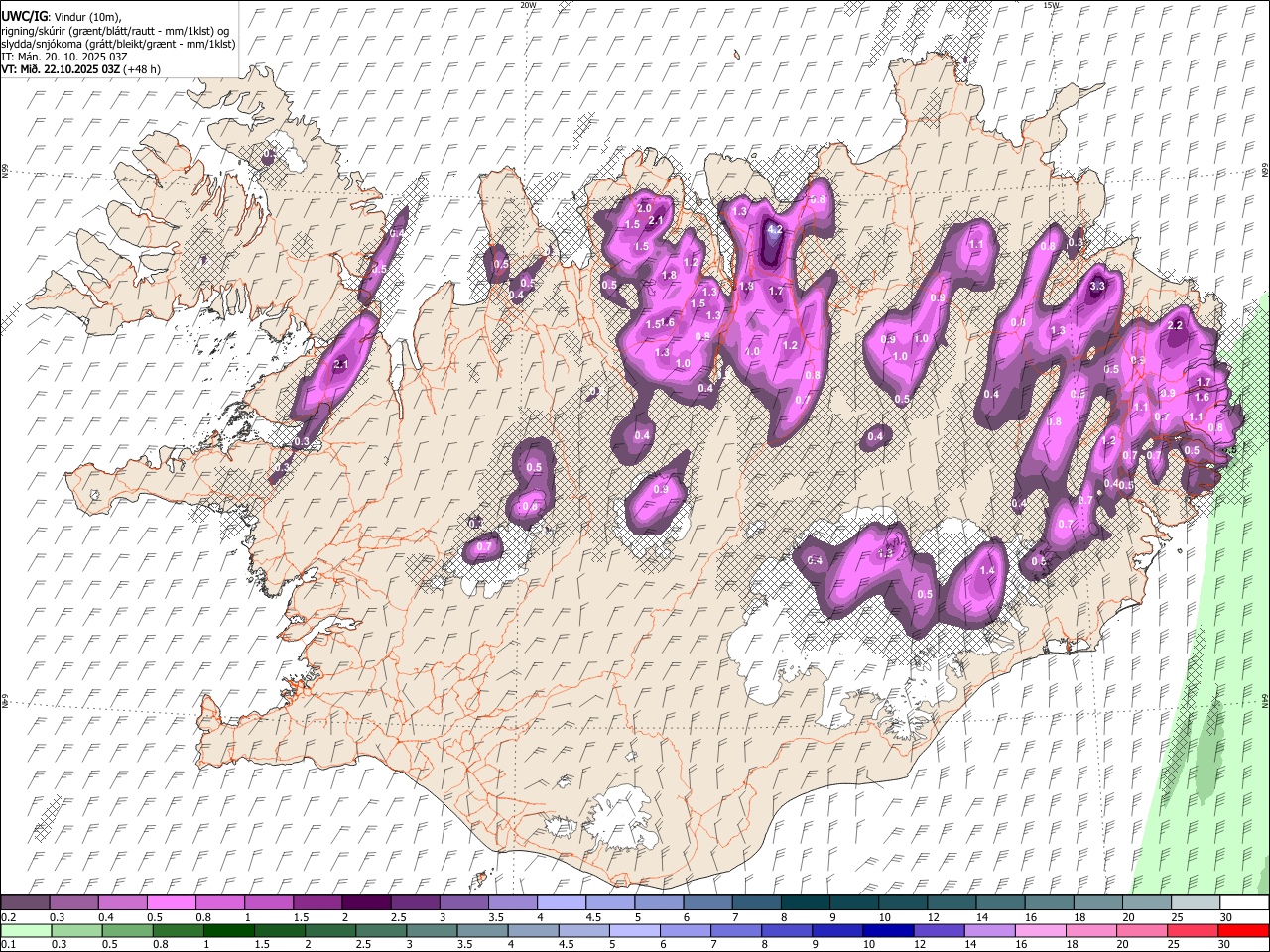The width and height of the screenshot is (1270, 952).
Task: Select the 'Vindur (10m)' header text
Action: pos(87,16)
